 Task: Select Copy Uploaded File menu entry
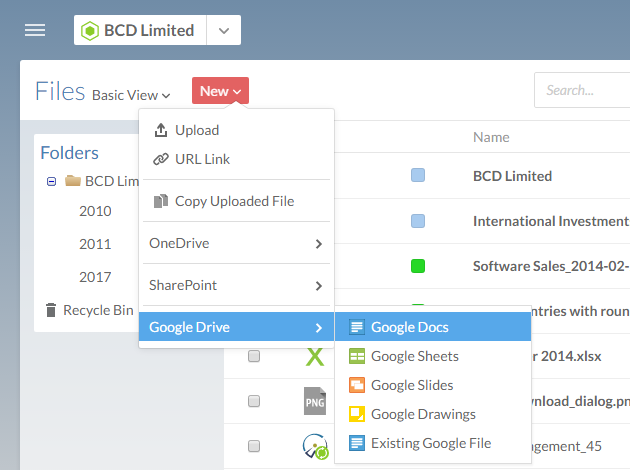(234, 201)
